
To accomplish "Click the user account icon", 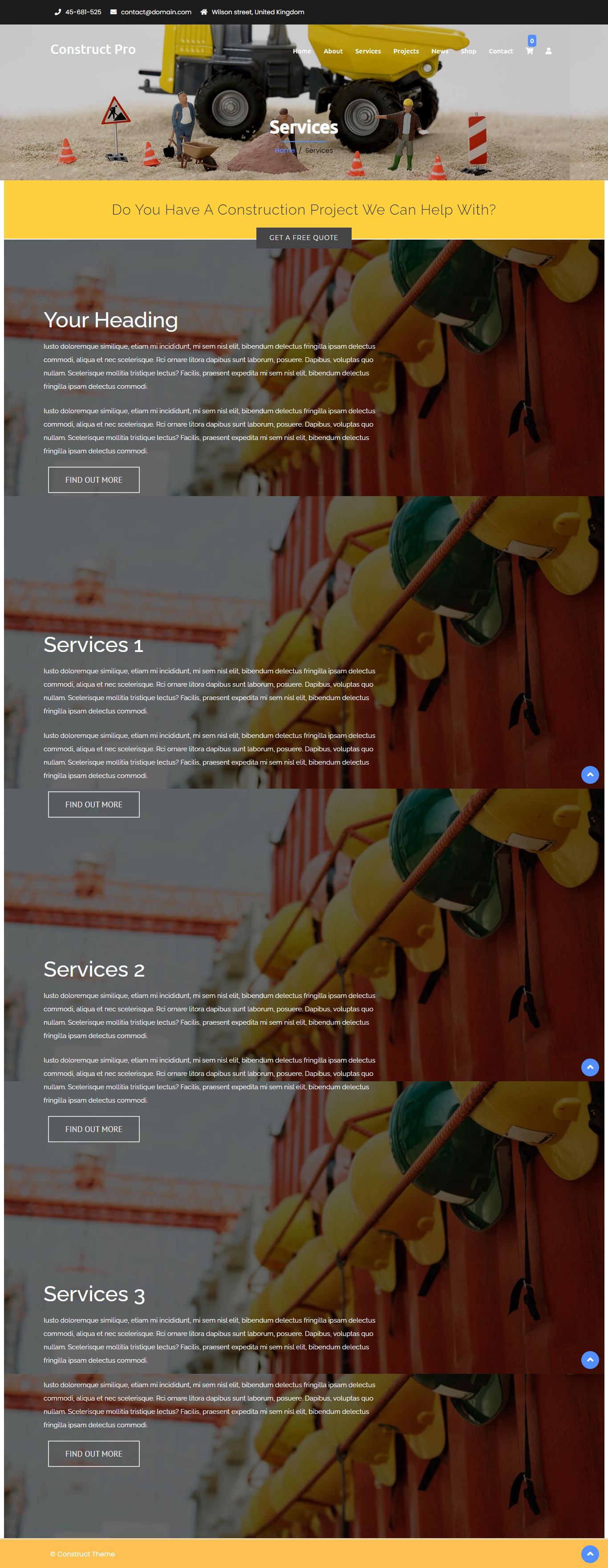I will tap(548, 51).
